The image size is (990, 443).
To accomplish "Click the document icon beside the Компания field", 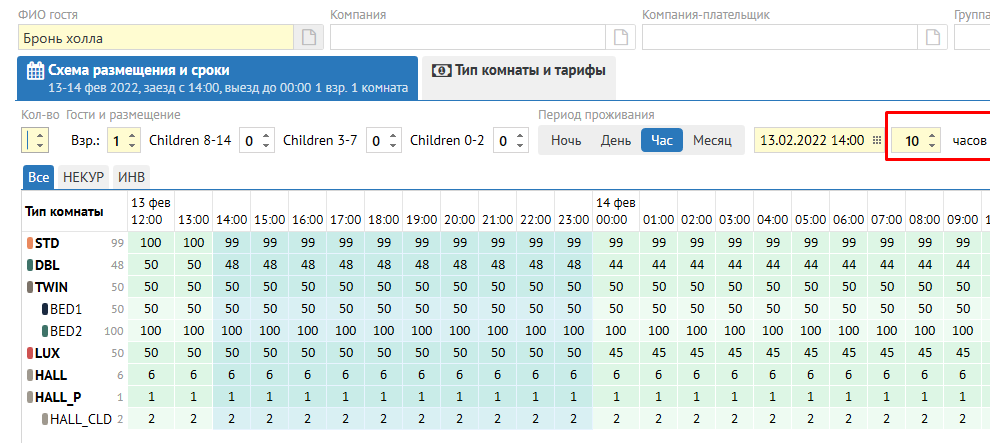I will (621, 38).
